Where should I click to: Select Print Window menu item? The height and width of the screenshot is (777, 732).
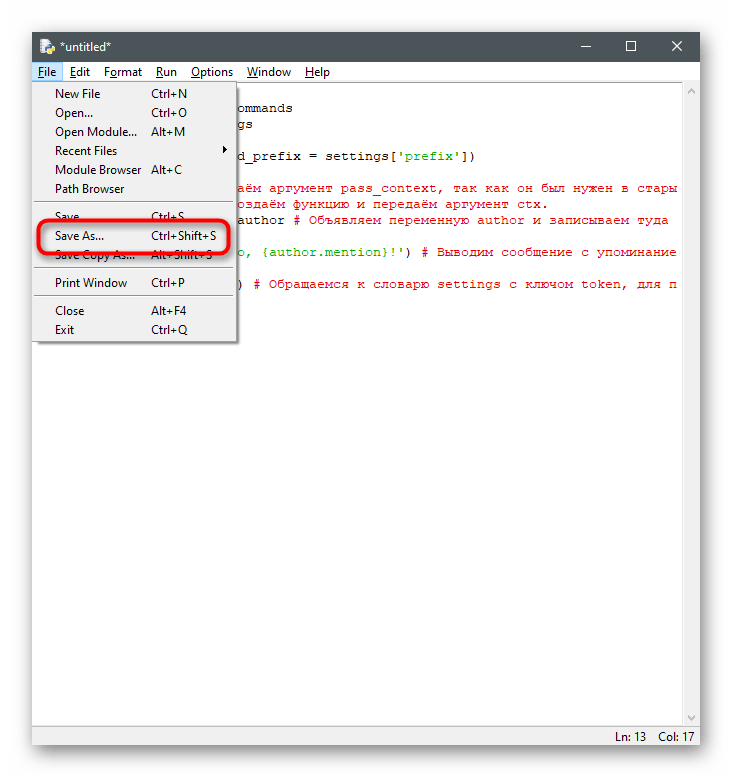coord(91,283)
